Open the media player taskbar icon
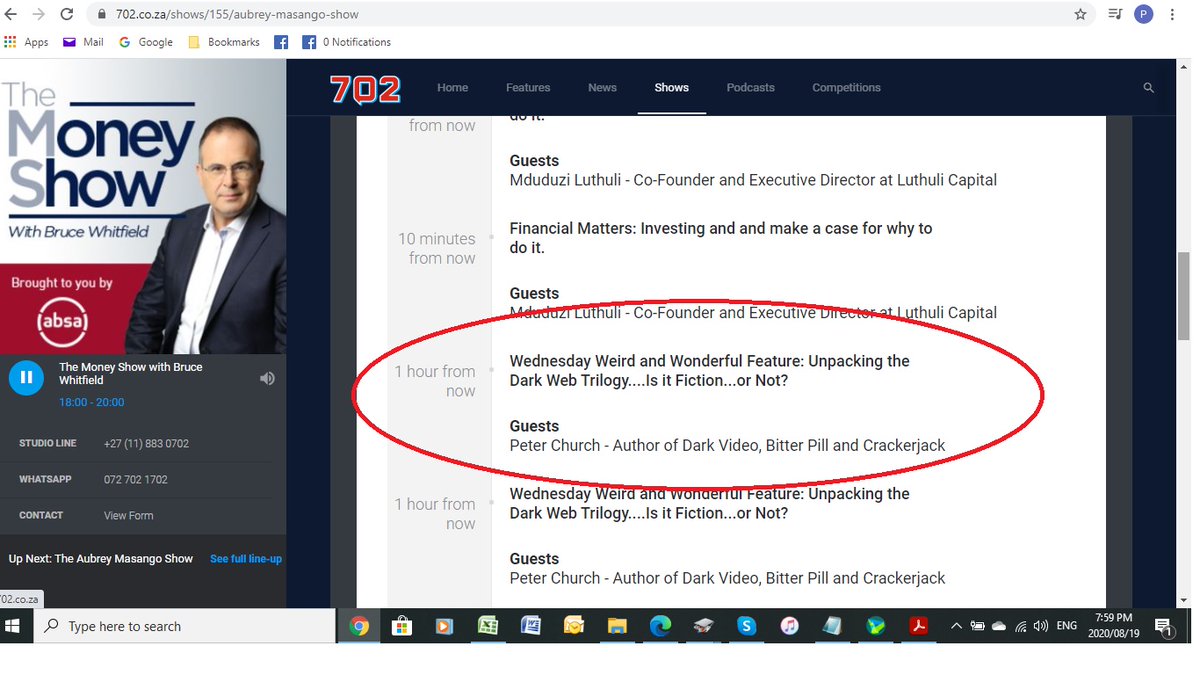 pyautogui.click(x=444, y=626)
